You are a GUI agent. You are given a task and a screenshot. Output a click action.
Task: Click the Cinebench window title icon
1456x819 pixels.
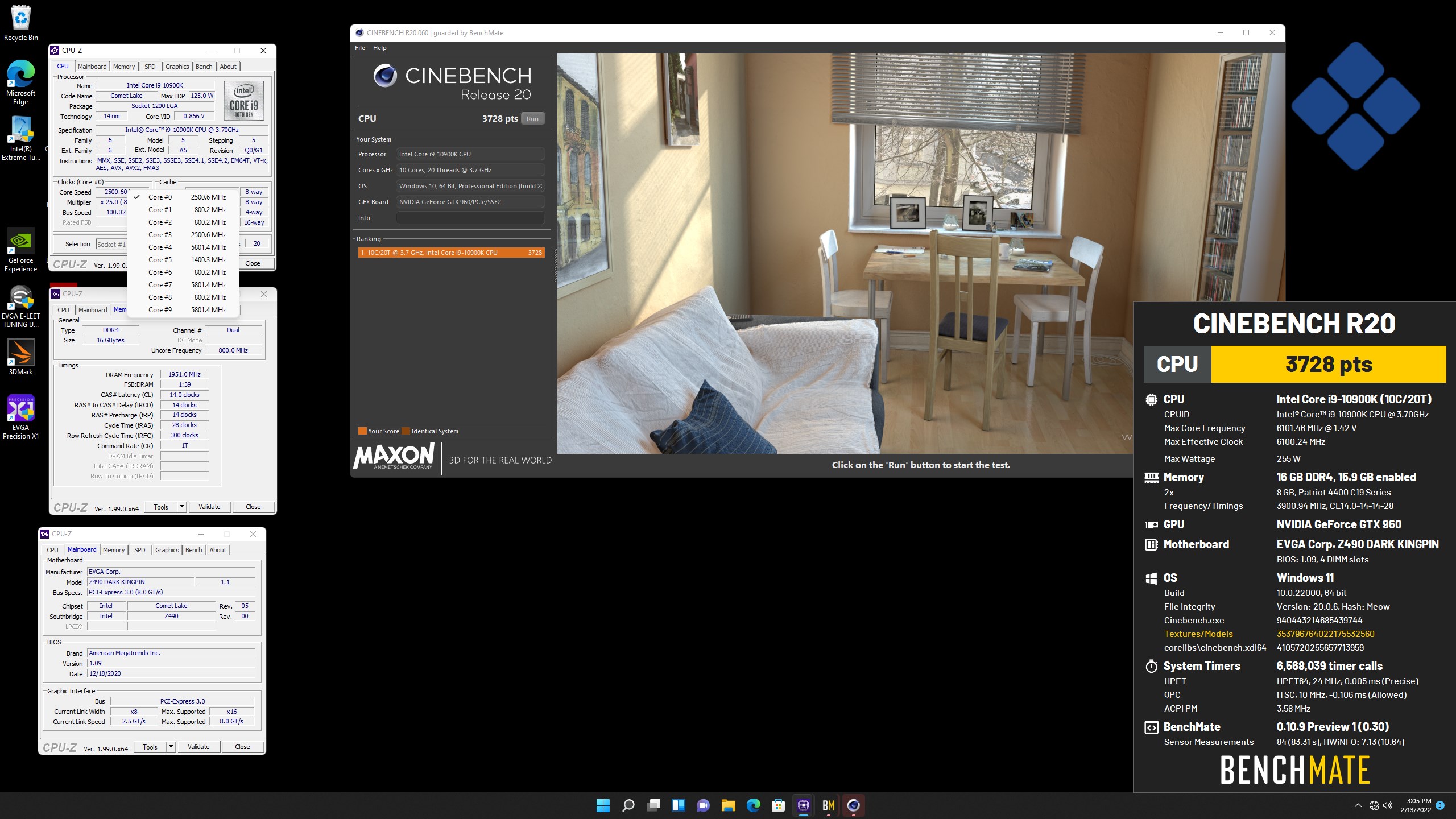pyautogui.click(x=359, y=33)
